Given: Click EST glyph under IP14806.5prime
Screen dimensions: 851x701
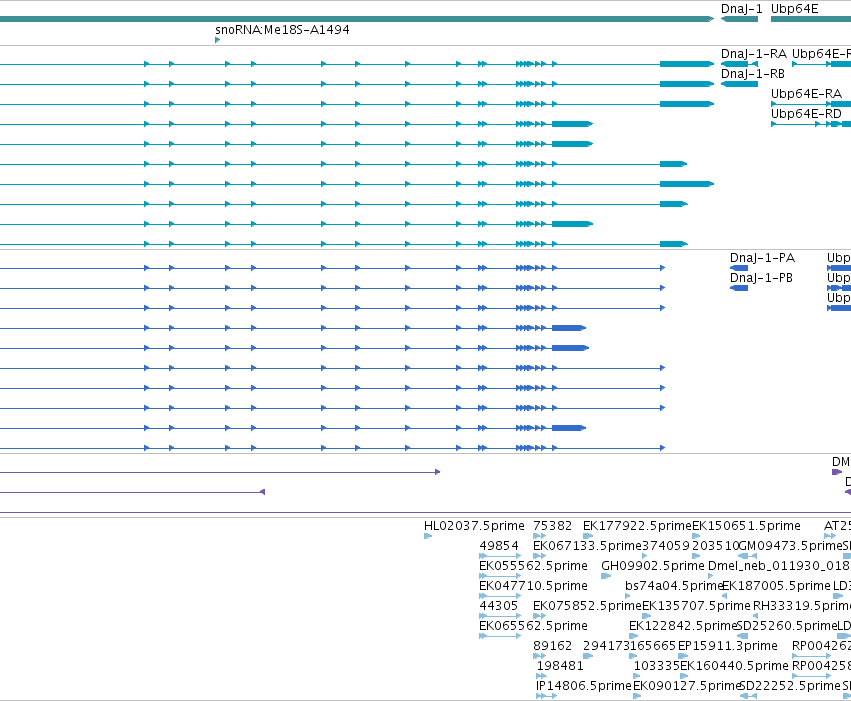Looking at the screenshot, I should click(547, 696).
